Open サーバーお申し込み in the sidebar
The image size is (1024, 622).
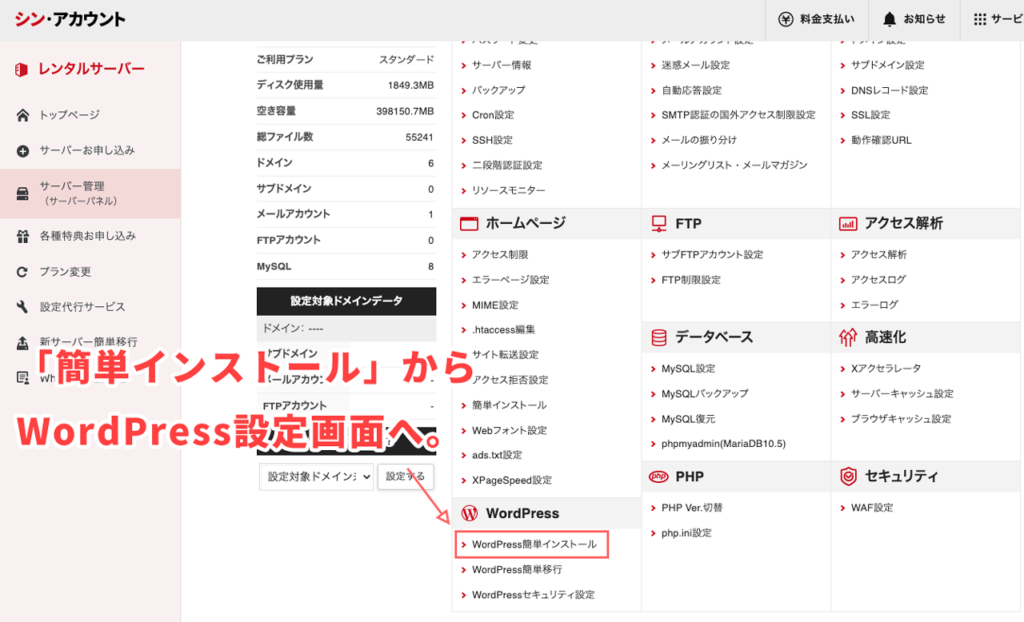point(87,150)
